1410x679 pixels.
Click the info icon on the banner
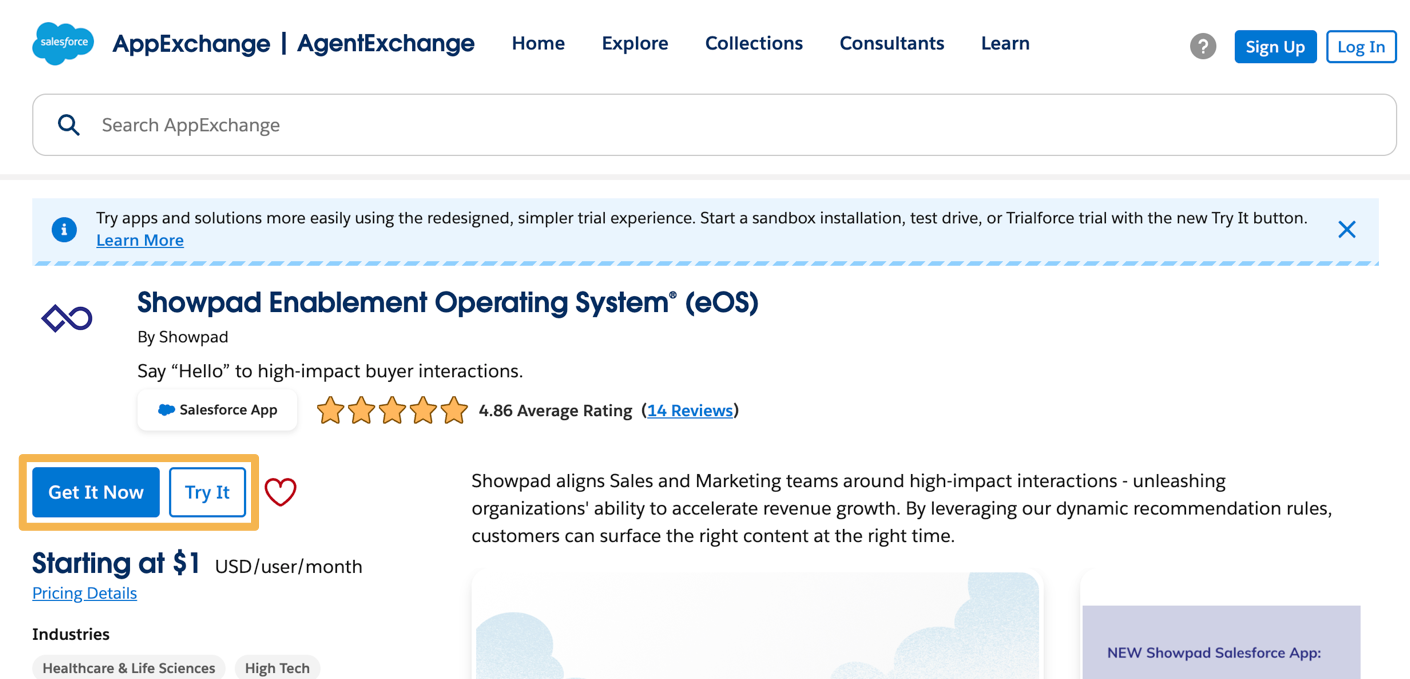(x=64, y=229)
